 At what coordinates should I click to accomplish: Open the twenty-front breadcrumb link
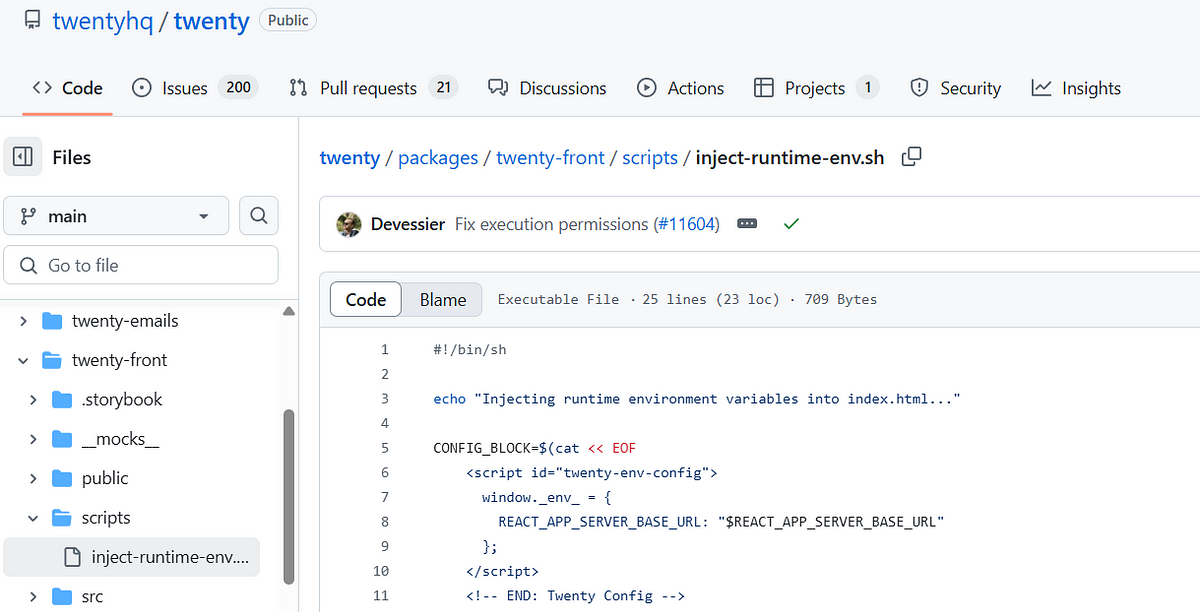550,157
